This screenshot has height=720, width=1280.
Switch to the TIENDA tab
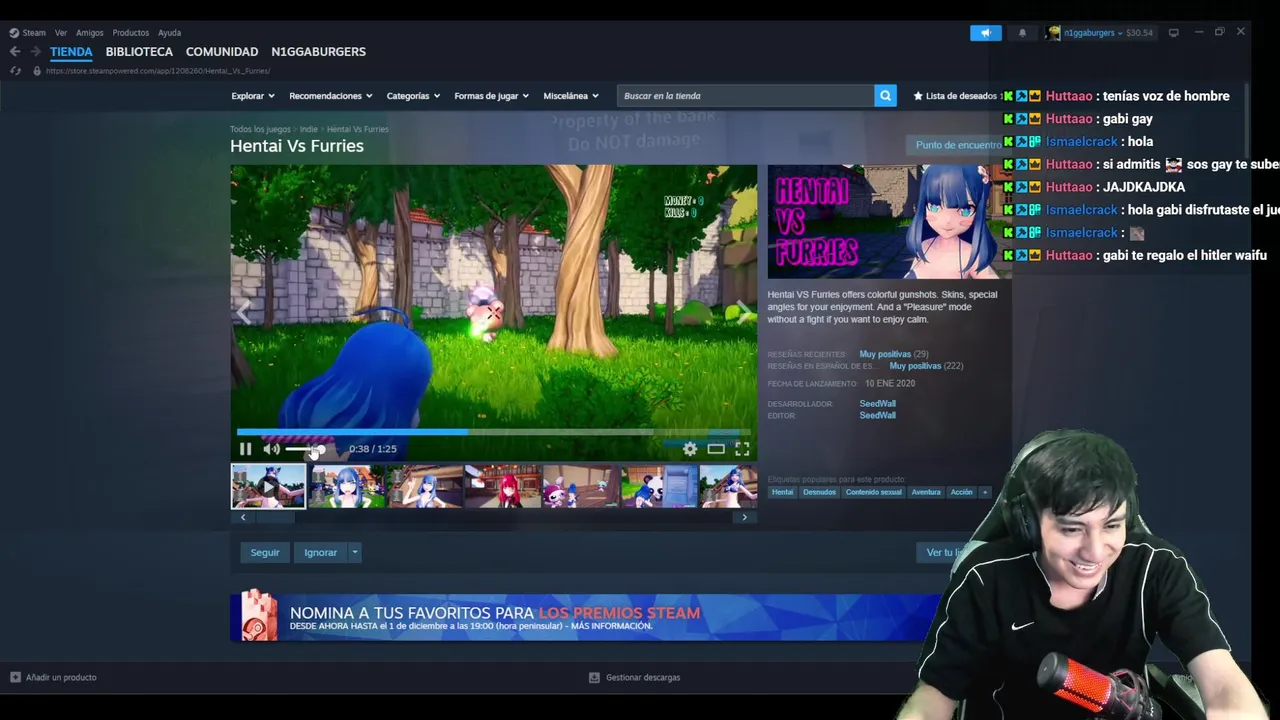pyautogui.click(x=71, y=52)
